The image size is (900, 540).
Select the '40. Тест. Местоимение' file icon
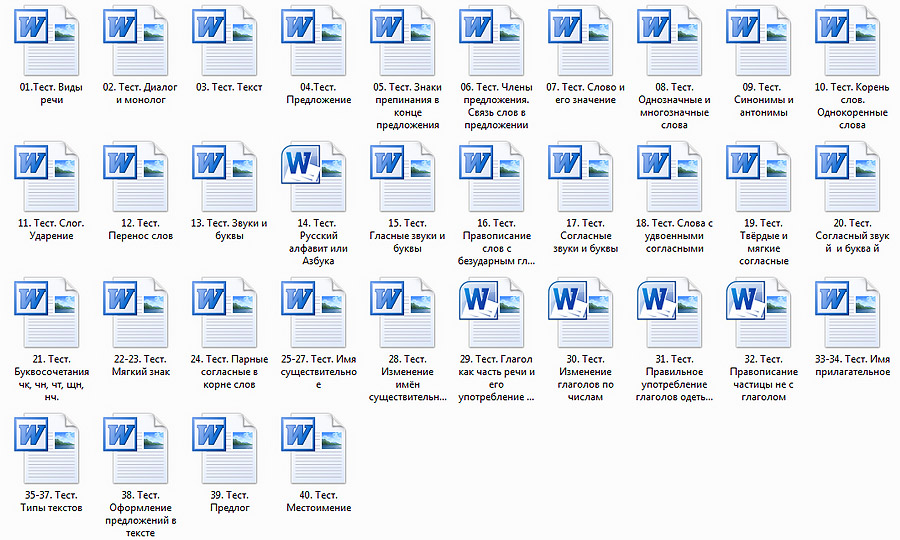click(x=314, y=449)
